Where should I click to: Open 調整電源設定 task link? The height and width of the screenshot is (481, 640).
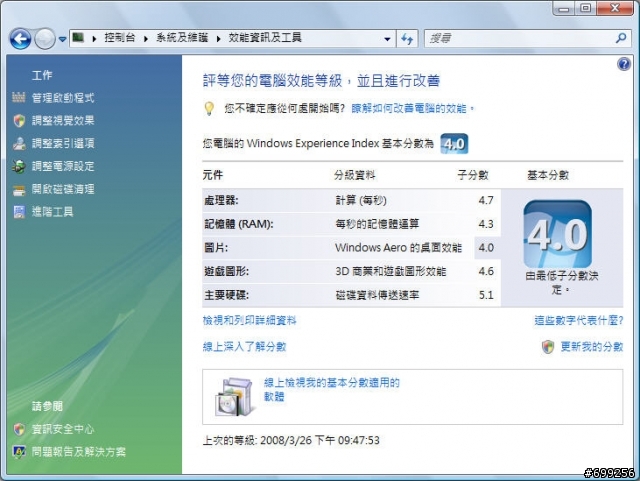pos(63,166)
